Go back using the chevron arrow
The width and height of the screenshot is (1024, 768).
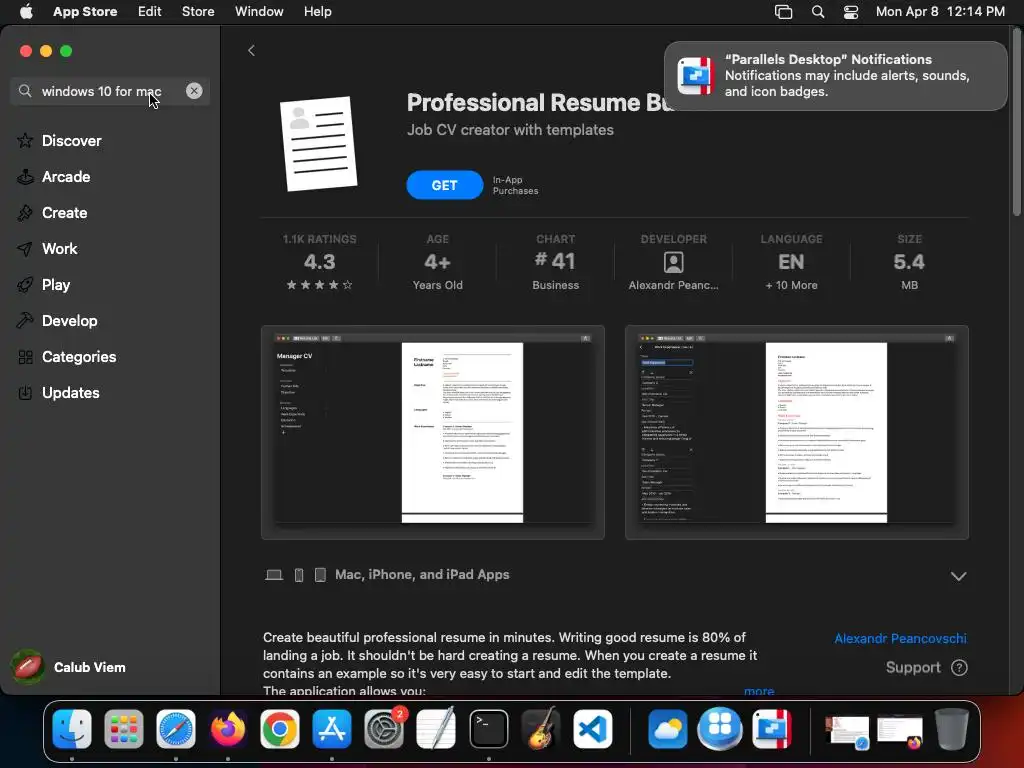tap(251, 50)
